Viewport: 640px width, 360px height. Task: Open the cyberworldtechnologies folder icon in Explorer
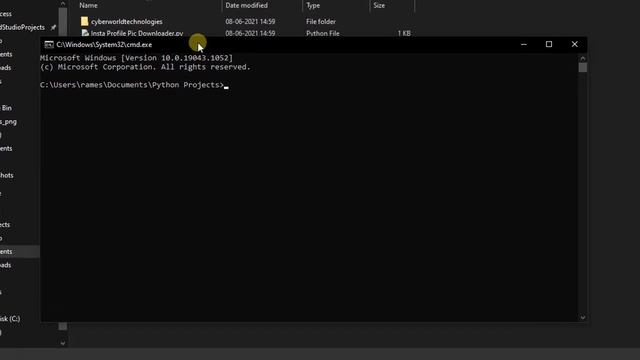pyautogui.click(x=84, y=21)
